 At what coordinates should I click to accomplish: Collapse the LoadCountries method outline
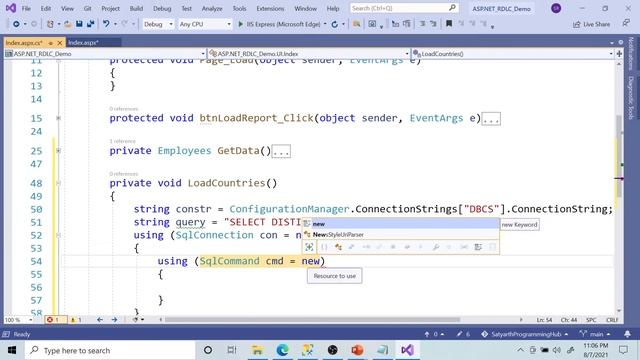coord(58,183)
